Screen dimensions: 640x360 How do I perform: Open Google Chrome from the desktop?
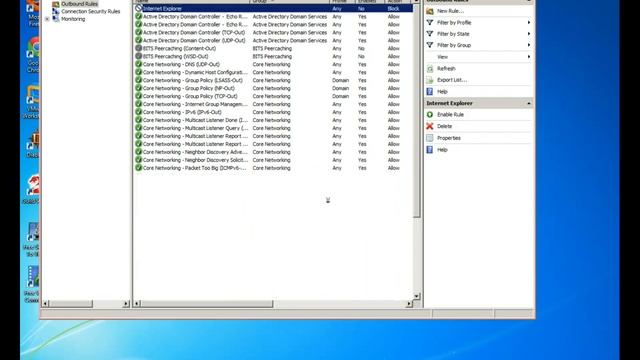[33, 55]
